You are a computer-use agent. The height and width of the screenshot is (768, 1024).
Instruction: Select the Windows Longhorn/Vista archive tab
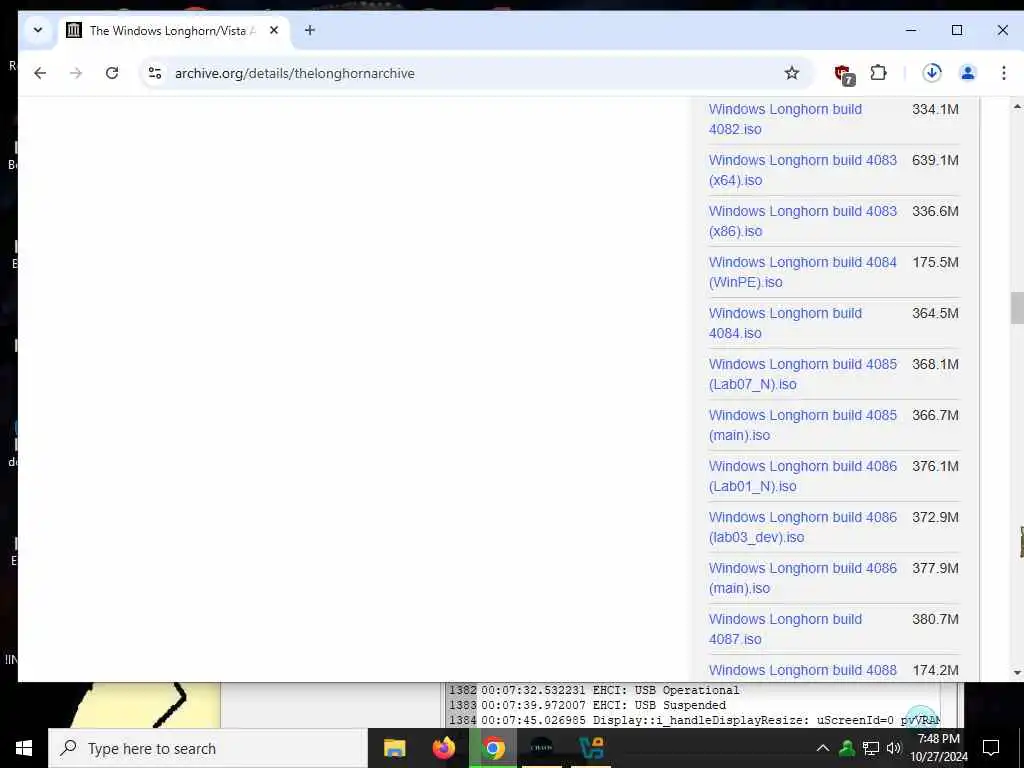tap(173, 31)
